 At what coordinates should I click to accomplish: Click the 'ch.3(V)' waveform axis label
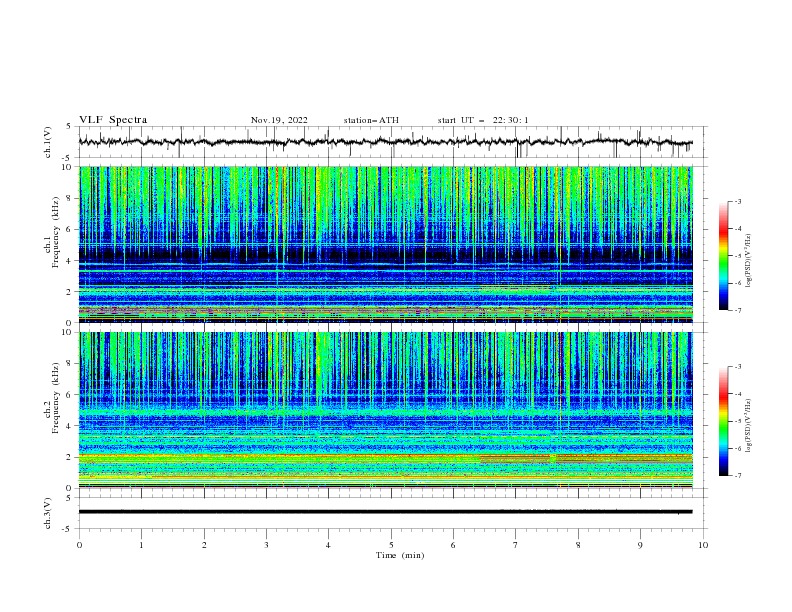[48, 513]
